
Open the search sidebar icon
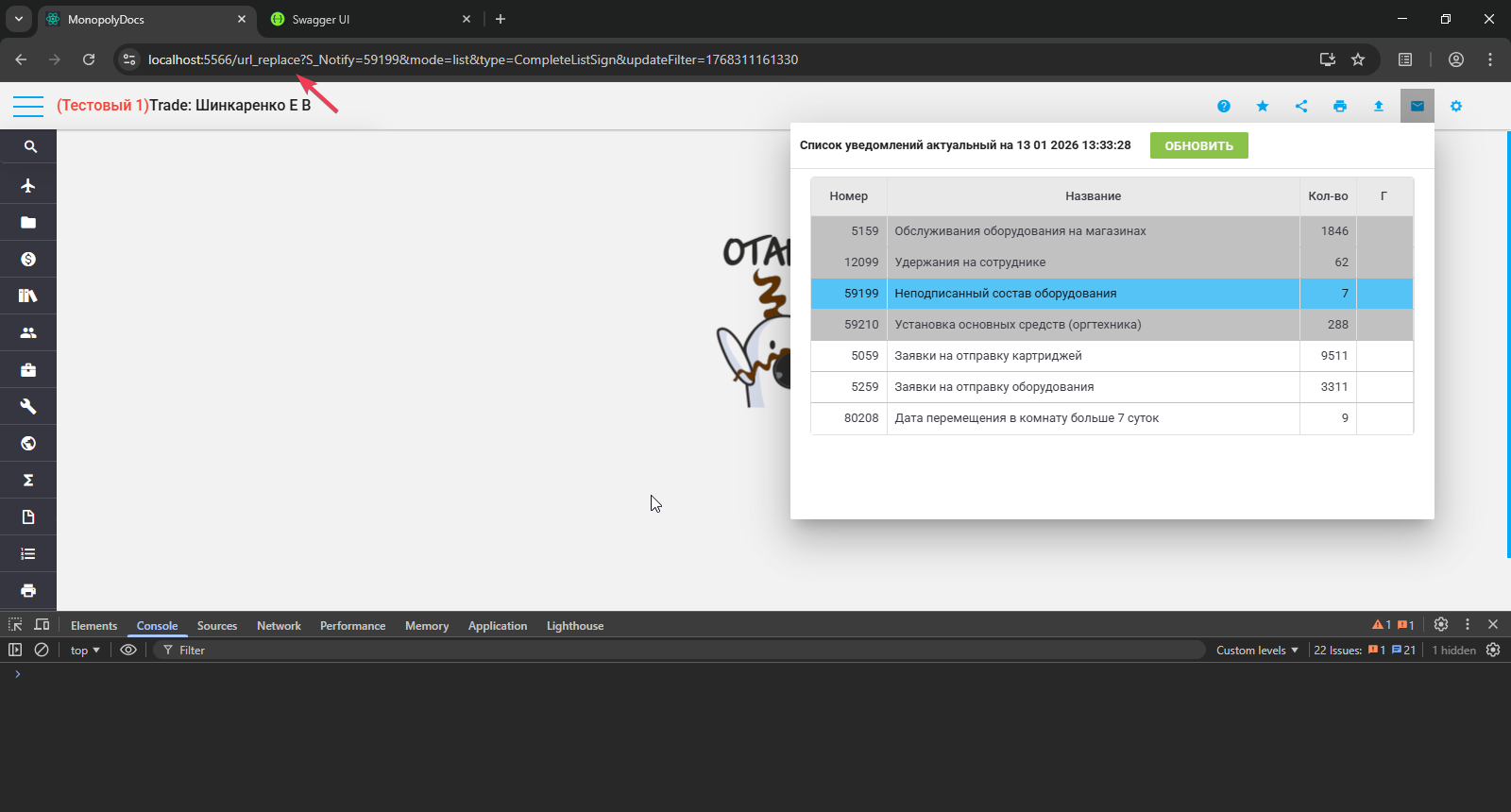28,147
